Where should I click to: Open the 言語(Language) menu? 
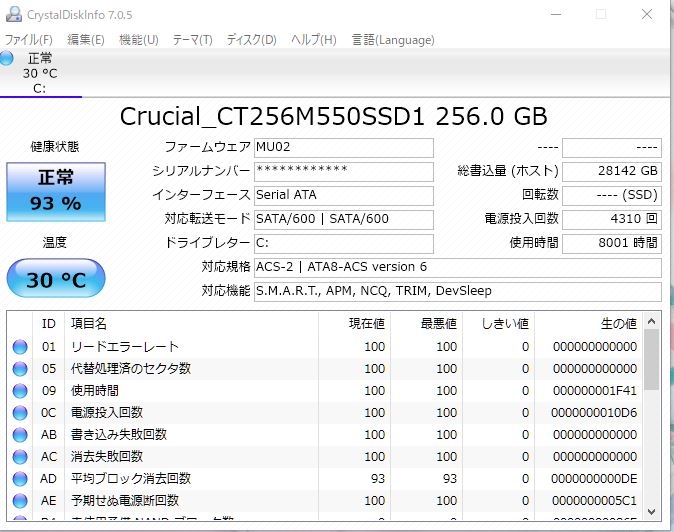coord(393,40)
